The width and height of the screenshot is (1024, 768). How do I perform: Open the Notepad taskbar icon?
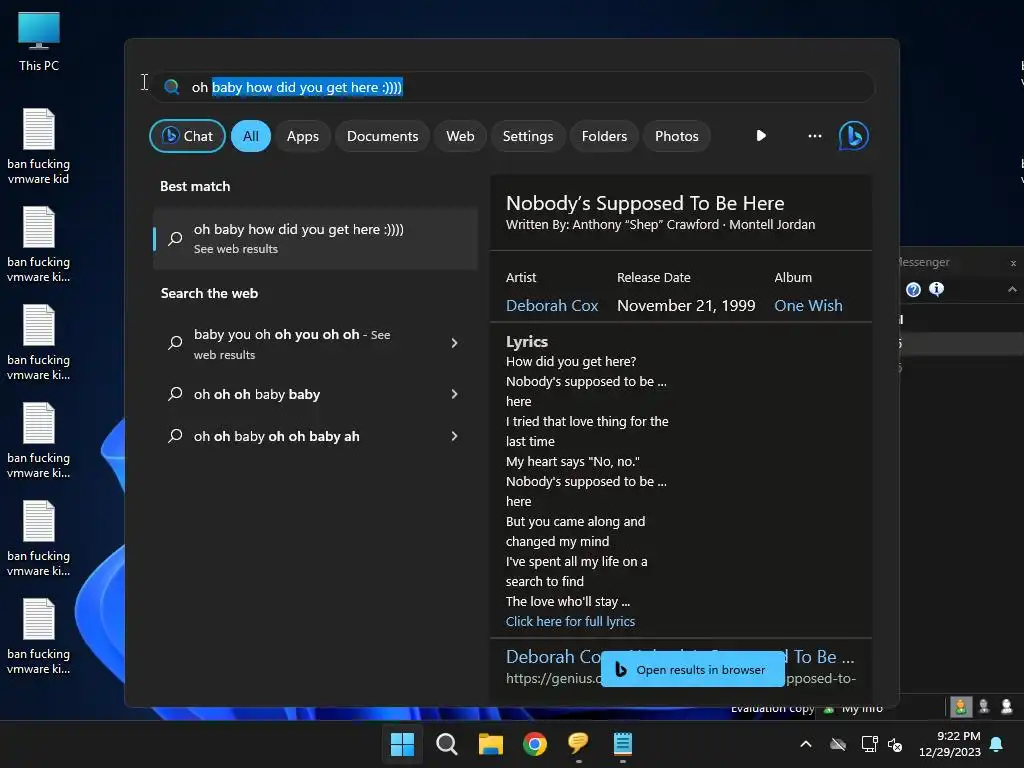click(622, 744)
